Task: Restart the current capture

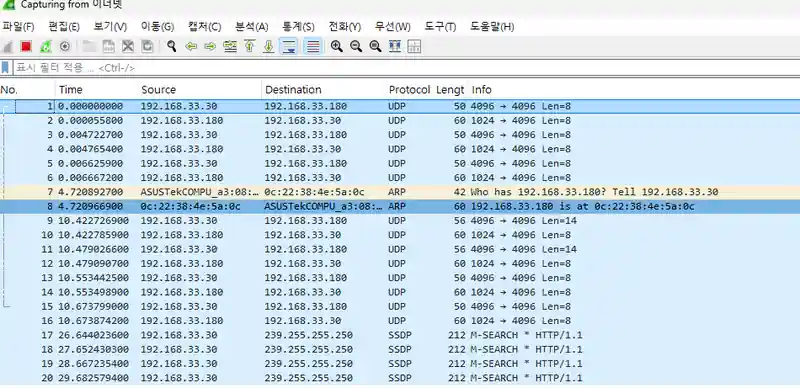Action: coord(45,46)
